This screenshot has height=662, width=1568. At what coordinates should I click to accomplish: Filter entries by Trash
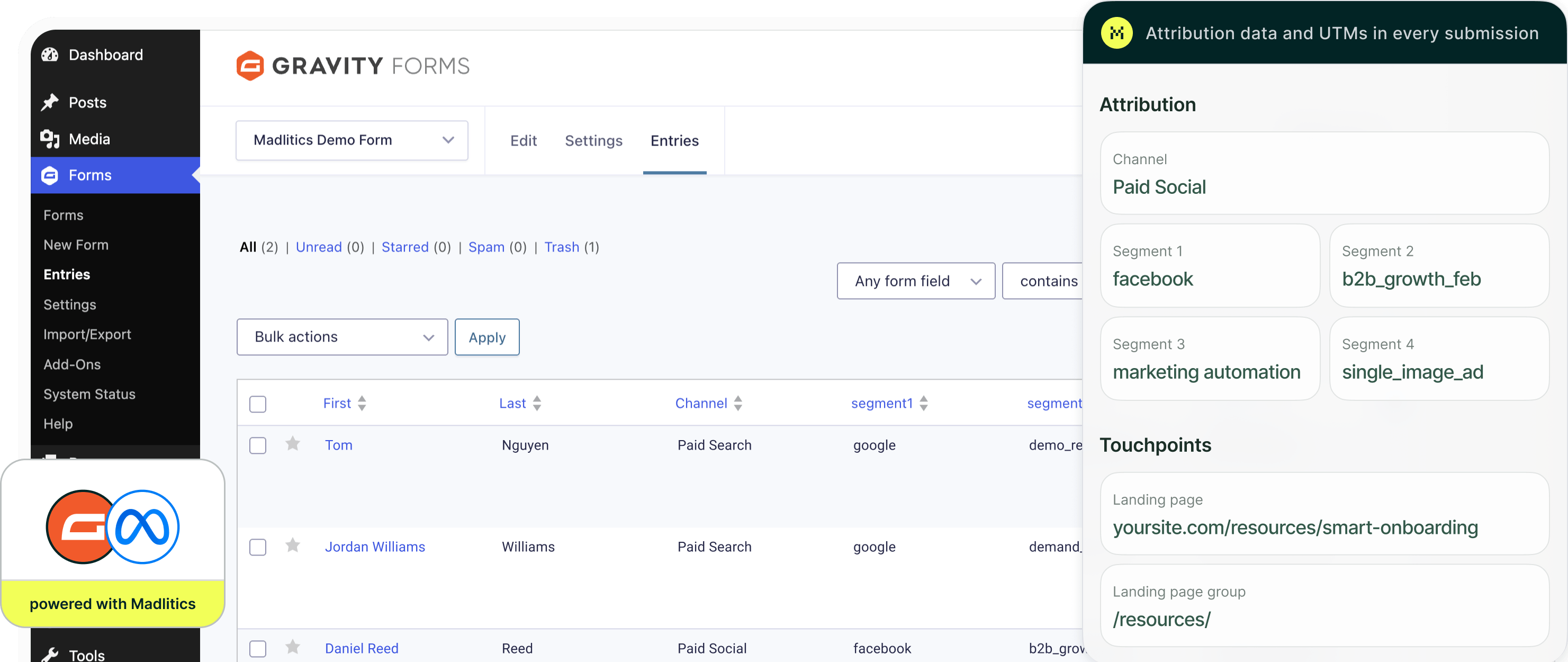click(562, 247)
